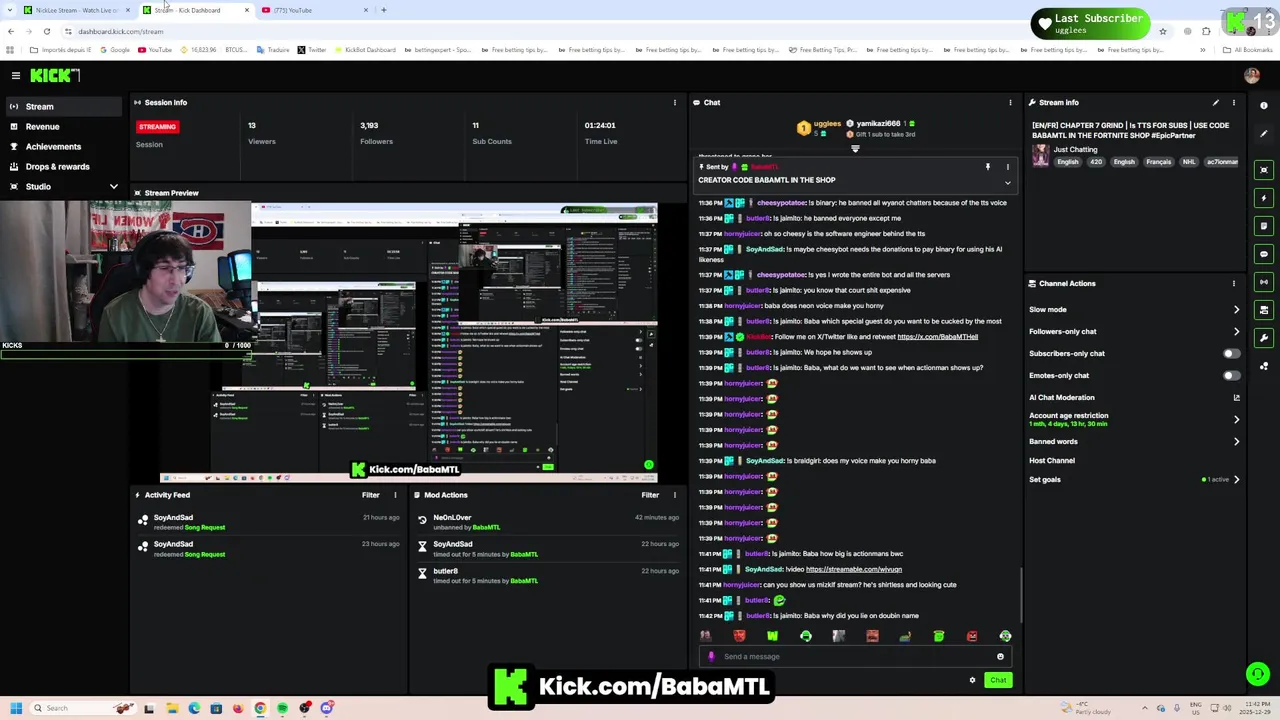The image size is (1280, 720).
Task: Switch to NickLee Stream browser tab
Action: [75, 10]
